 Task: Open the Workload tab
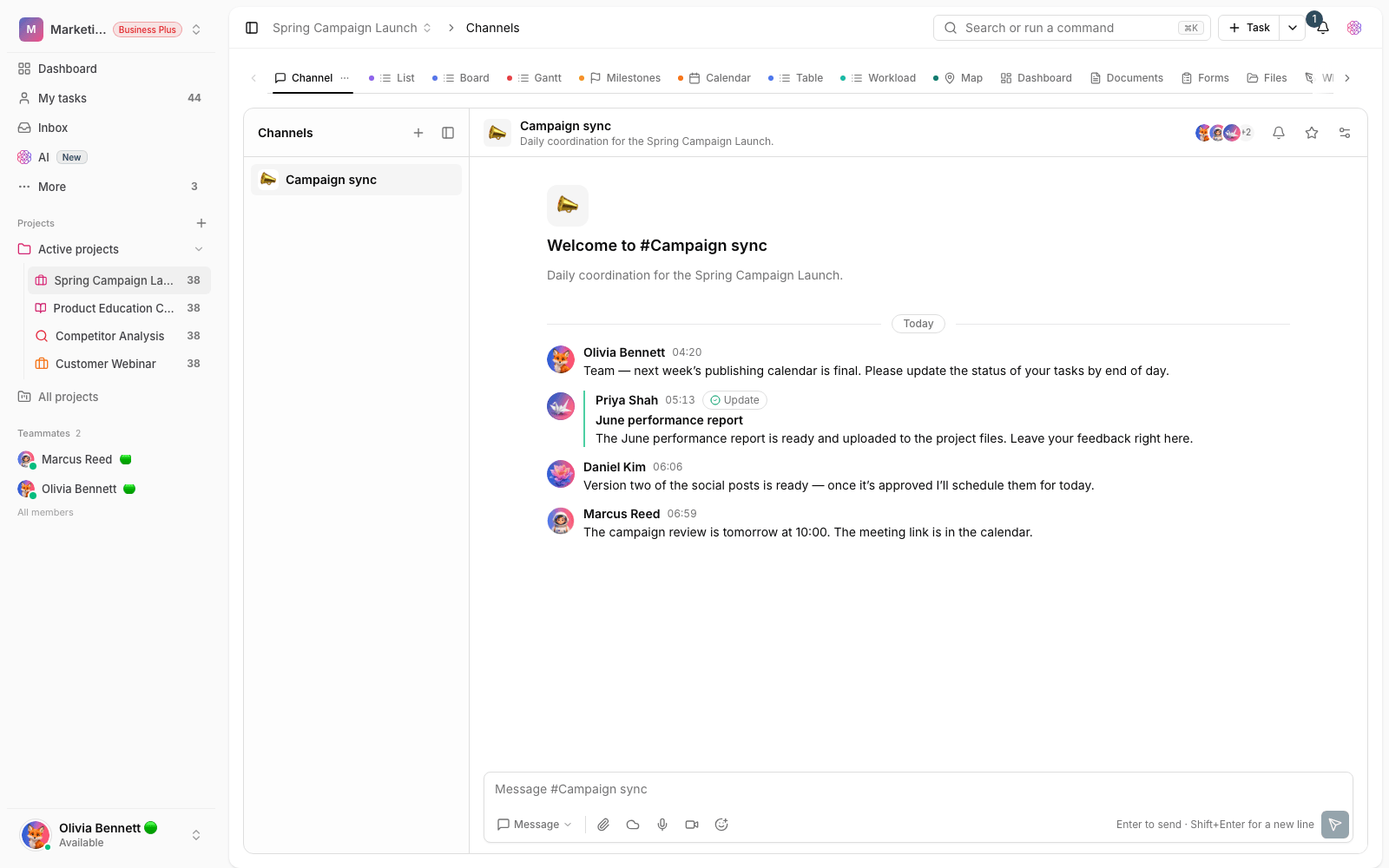[879, 78]
